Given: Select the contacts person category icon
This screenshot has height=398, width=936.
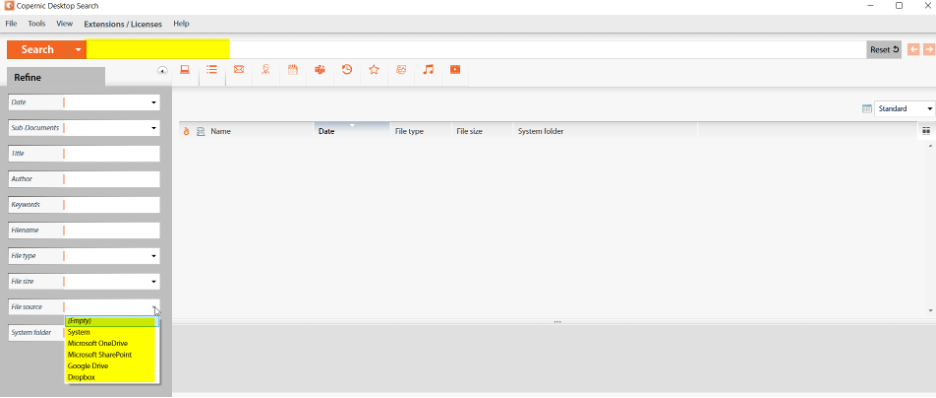Looking at the screenshot, I should coord(266,70).
